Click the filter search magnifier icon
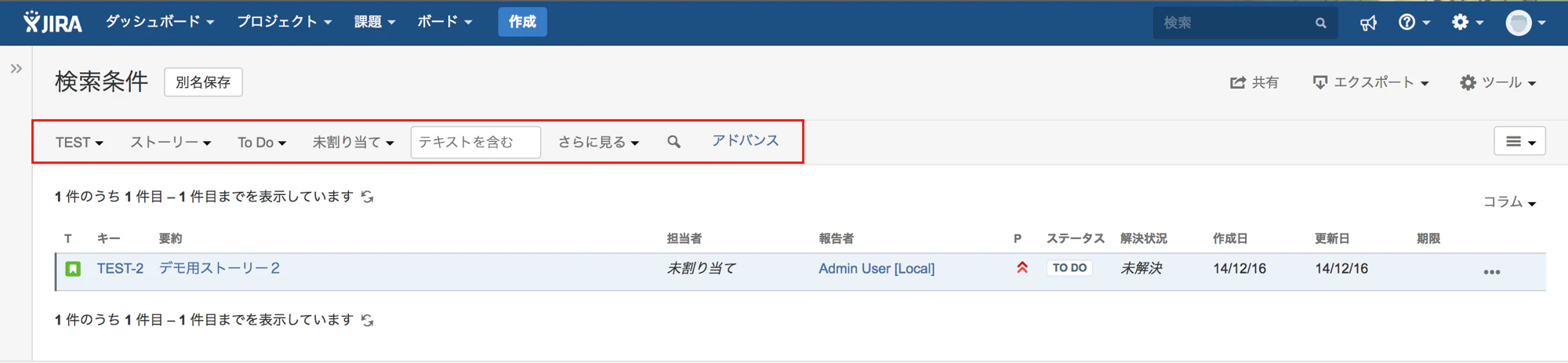This screenshot has height=363, width=1568. tap(673, 142)
